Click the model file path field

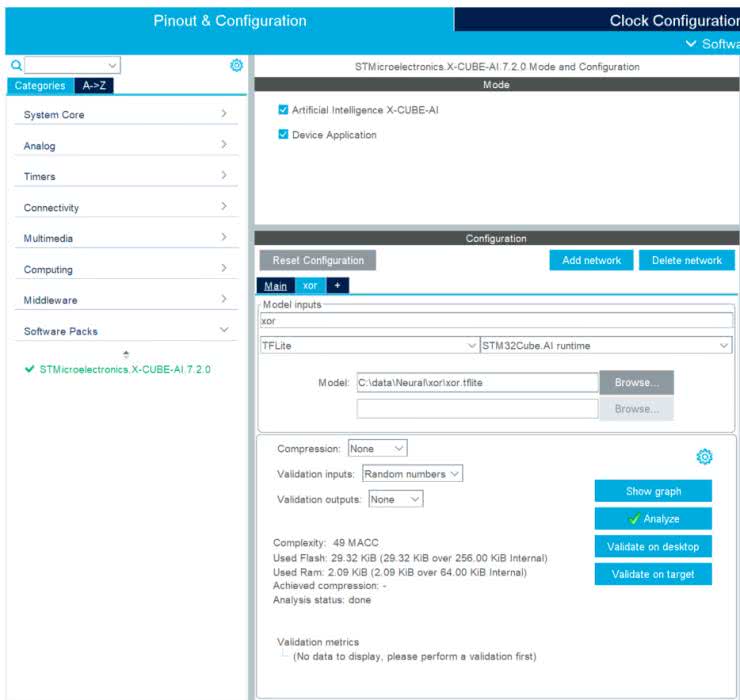tap(476, 382)
